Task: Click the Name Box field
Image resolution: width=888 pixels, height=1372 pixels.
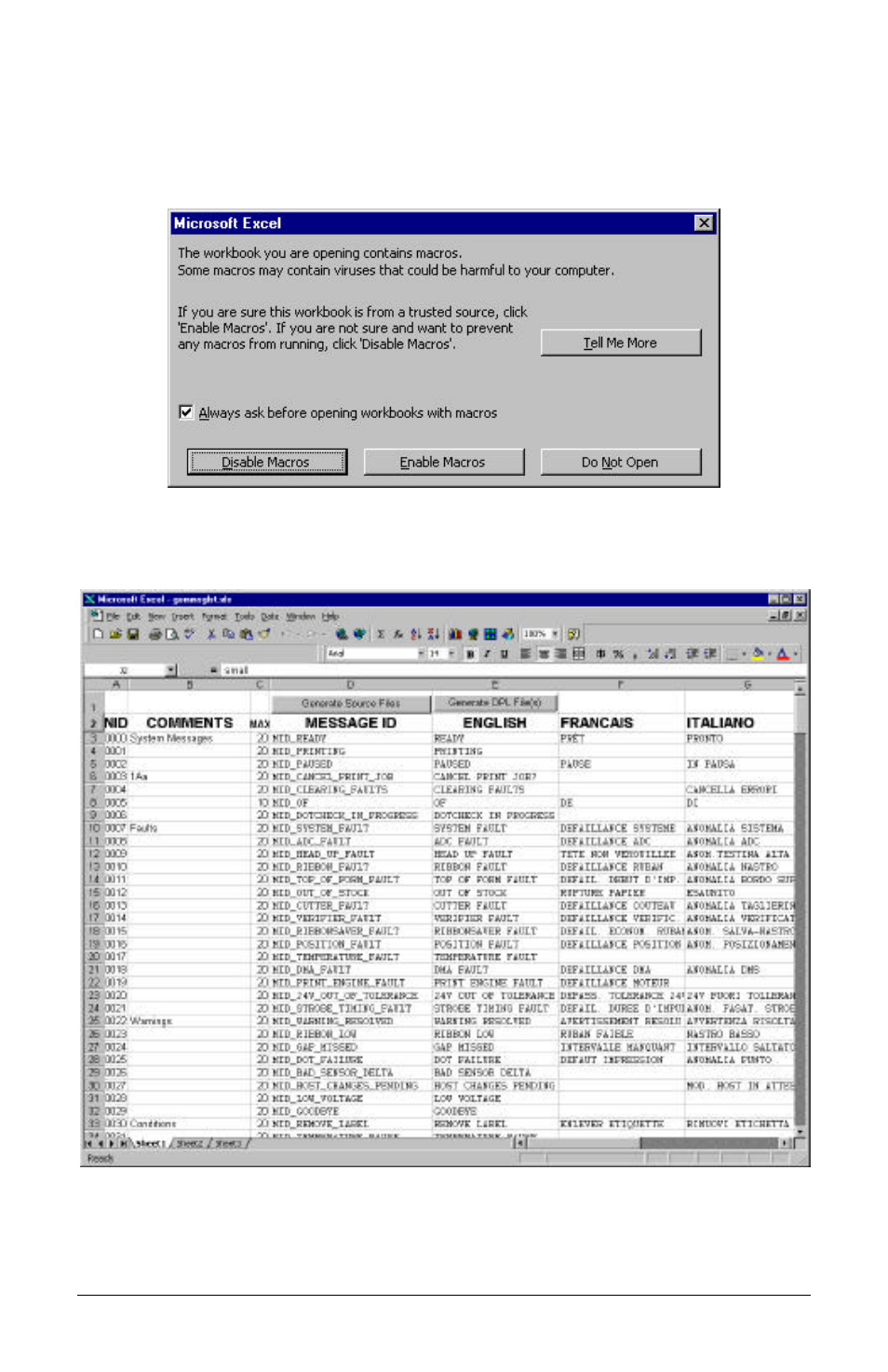Action: 124,670
